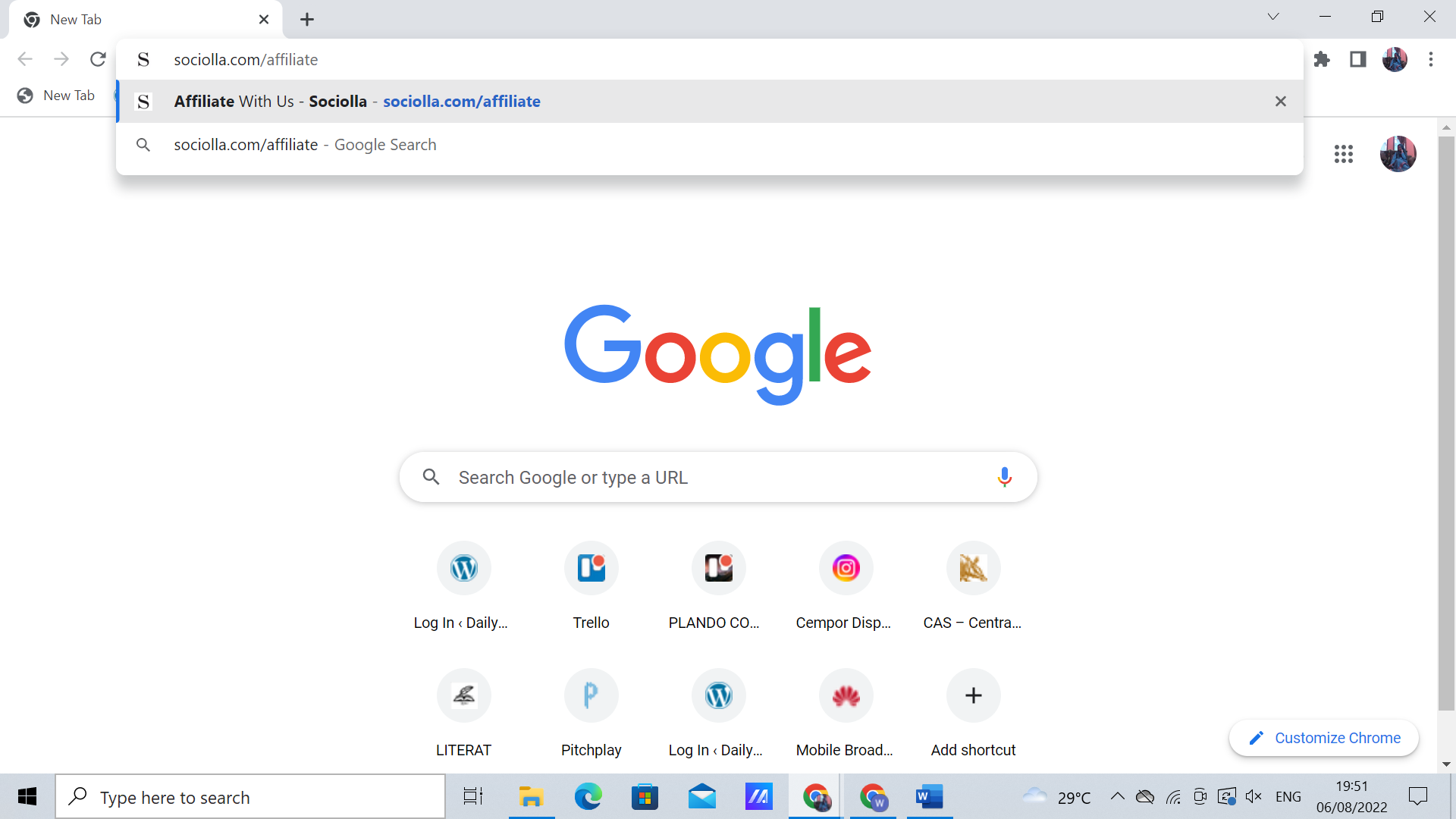Open the Extensions puzzle icon
Viewport: 1456px width, 819px height.
click(x=1322, y=59)
